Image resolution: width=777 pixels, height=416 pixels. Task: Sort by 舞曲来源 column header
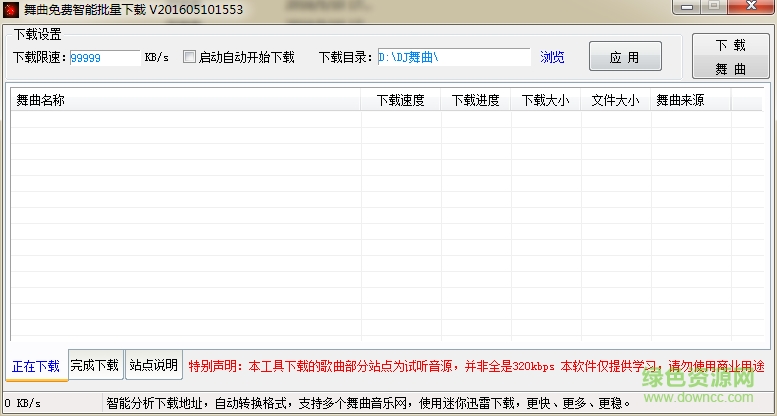point(691,100)
